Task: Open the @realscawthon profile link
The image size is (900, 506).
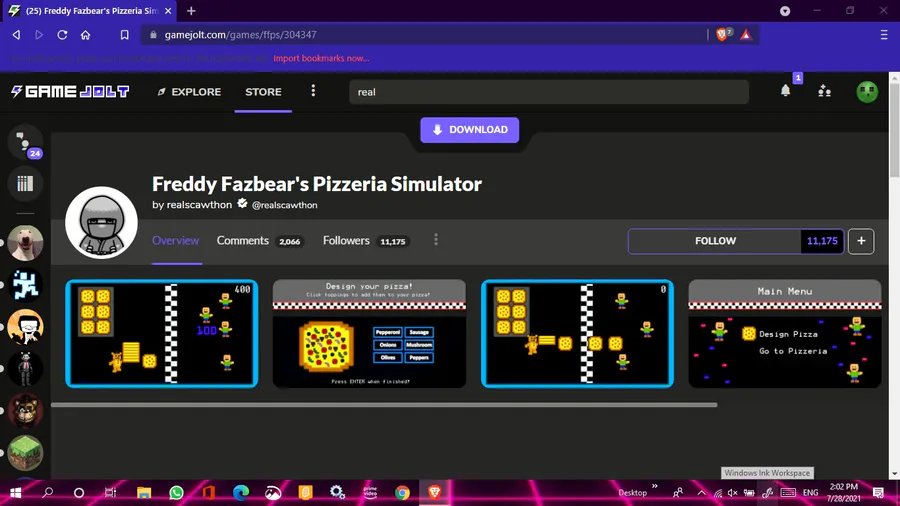Action: point(285,205)
